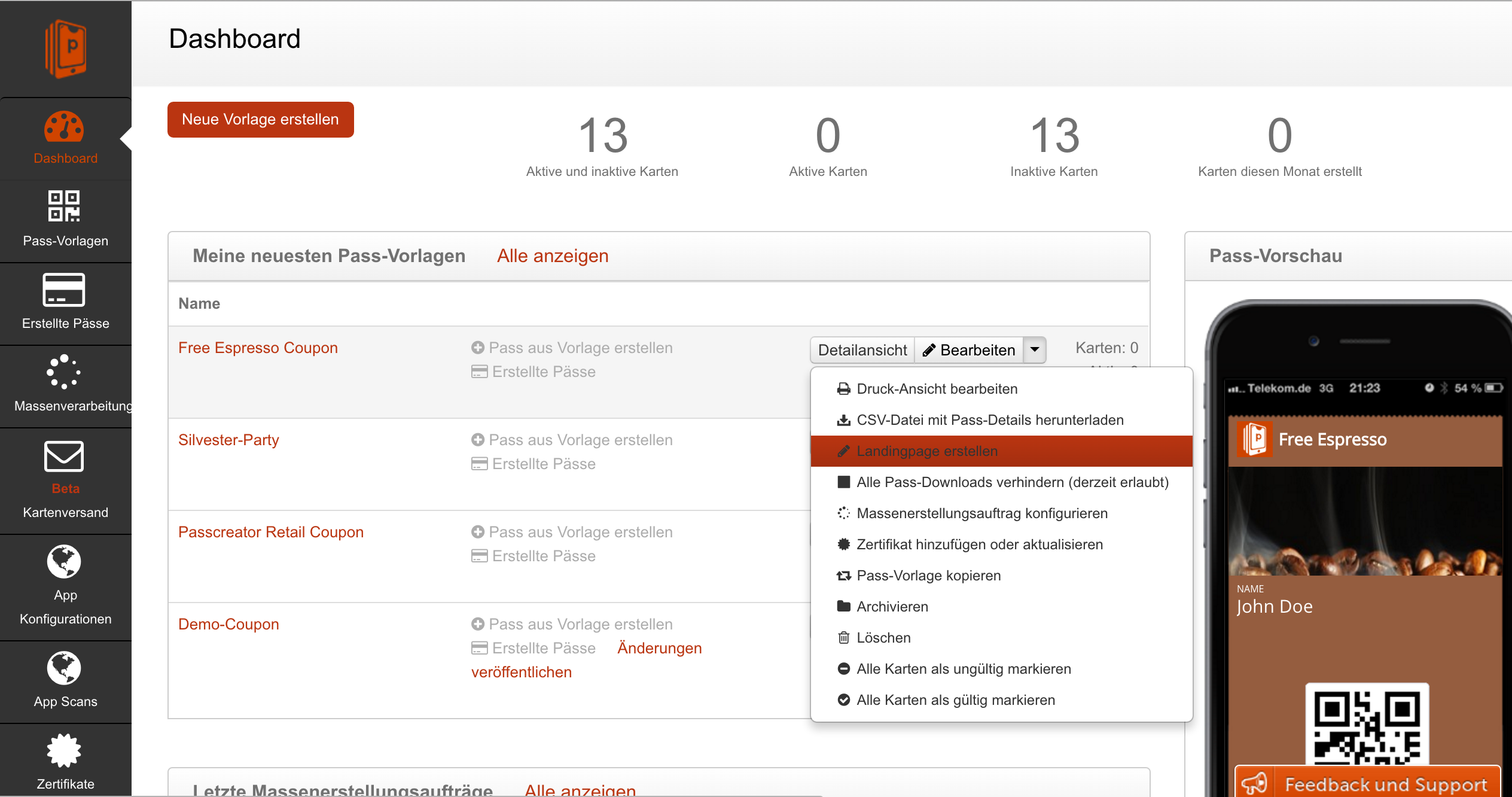Viewport: 1512px width, 797px height.
Task: Open Erstellte Pässe card icon
Action: point(64,290)
